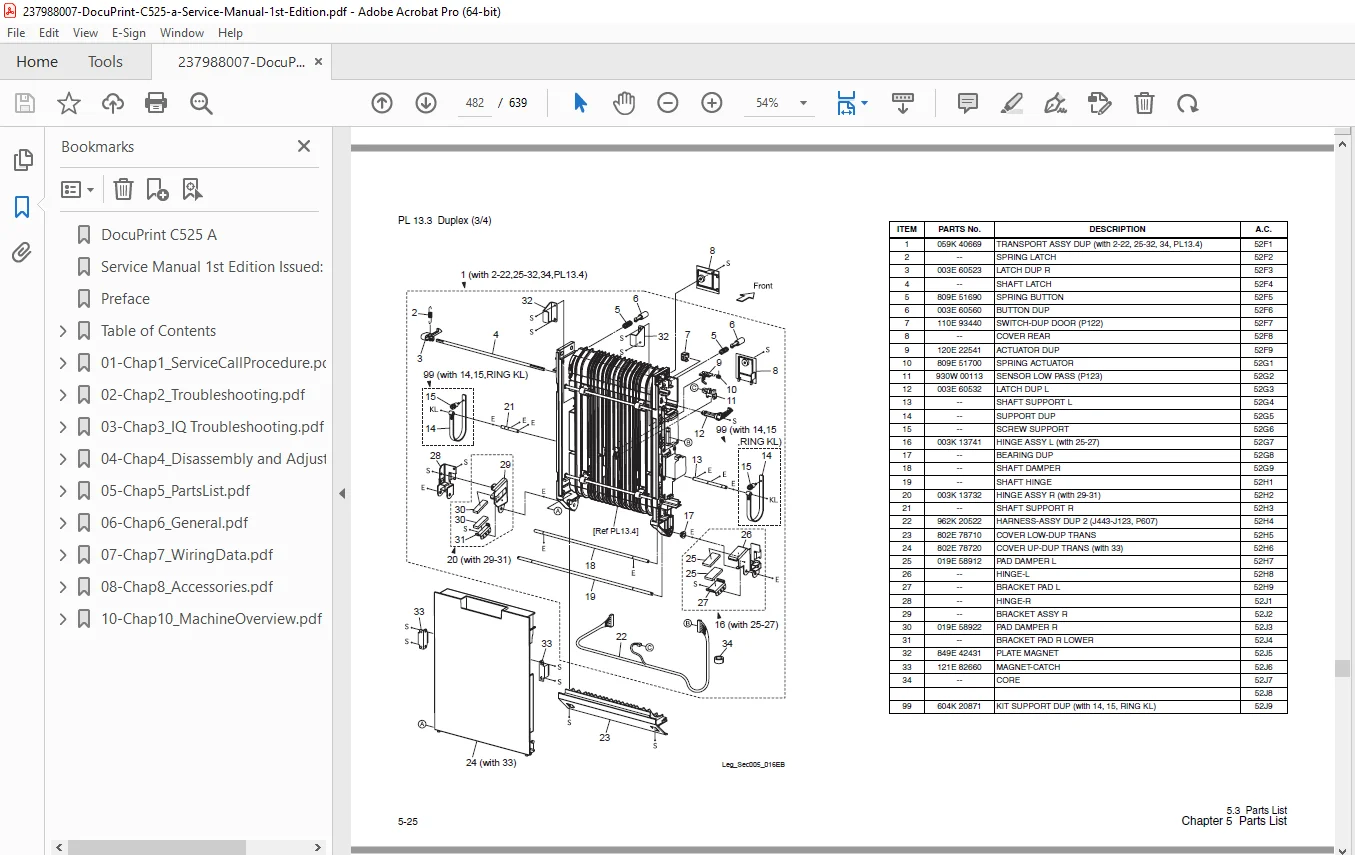The height and width of the screenshot is (855, 1355).
Task: Open the Edit menu
Action: click(49, 33)
